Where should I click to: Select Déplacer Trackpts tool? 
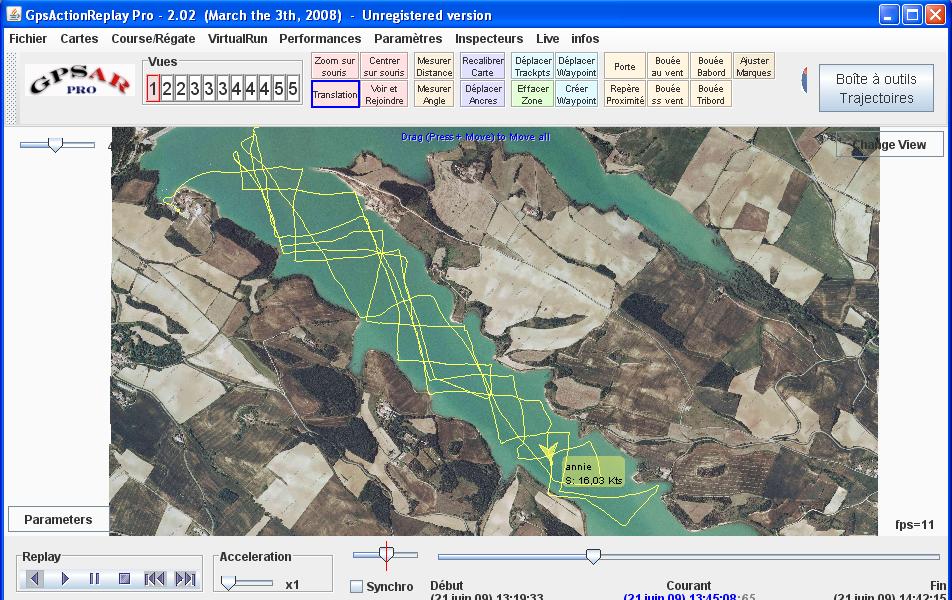click(x=532, y=66)
